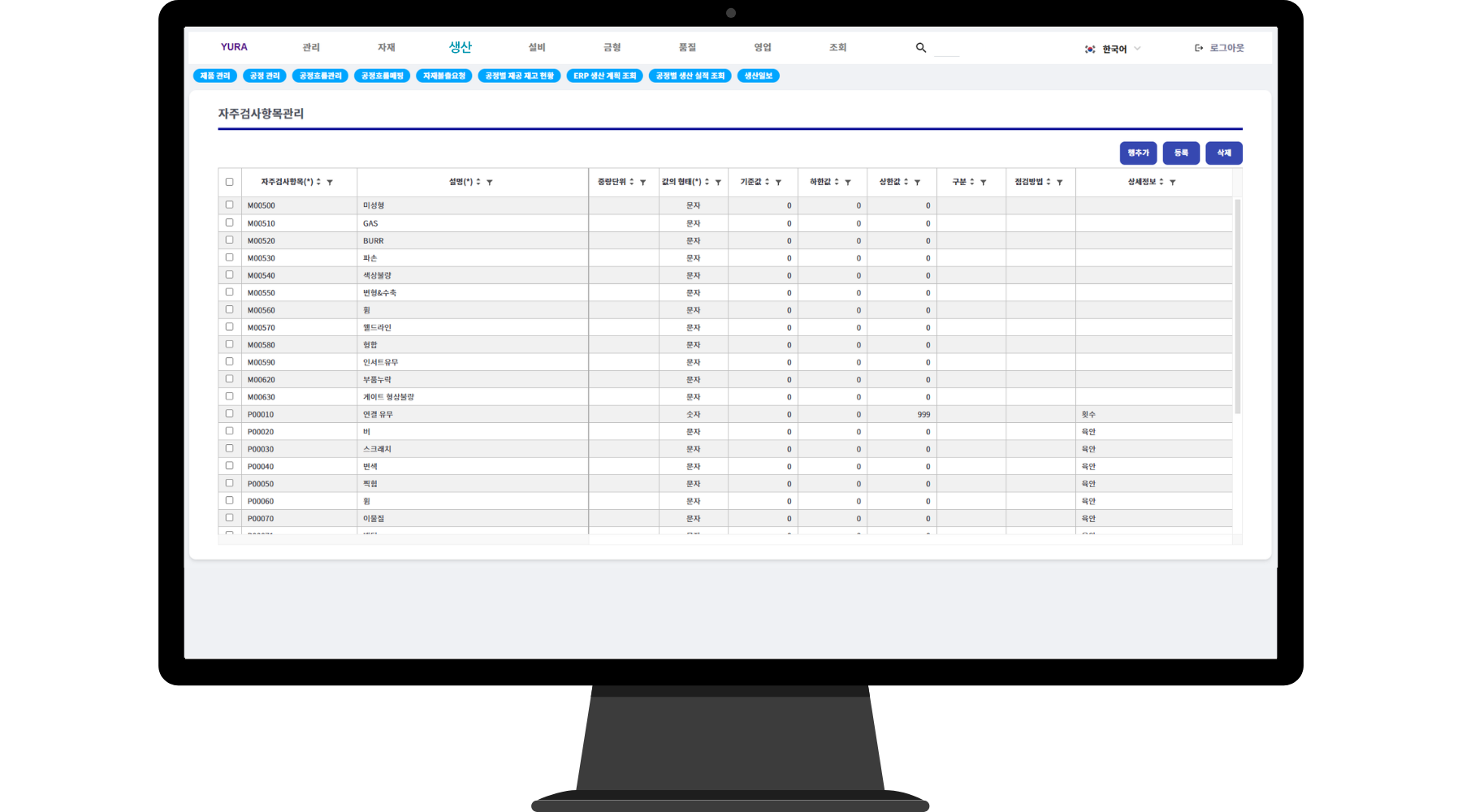This screenshot has width=1462, height=812.
Task: Open filter for 설명 column
Action: [490, 183]
